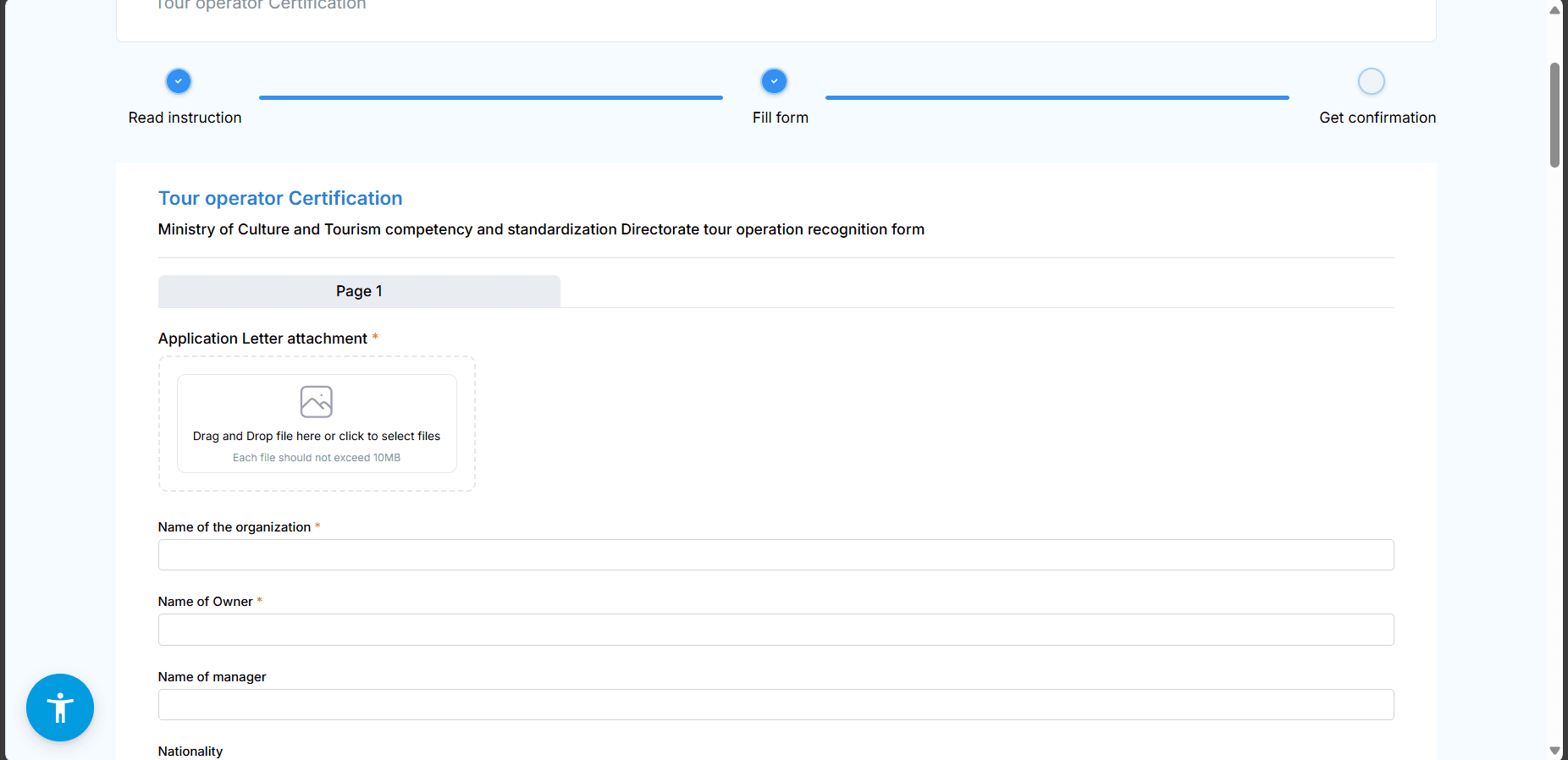Click the progress line between Fill form and Get confirmation
1568x760 pixels.
pyautogui.click(x=1057, y=97)
